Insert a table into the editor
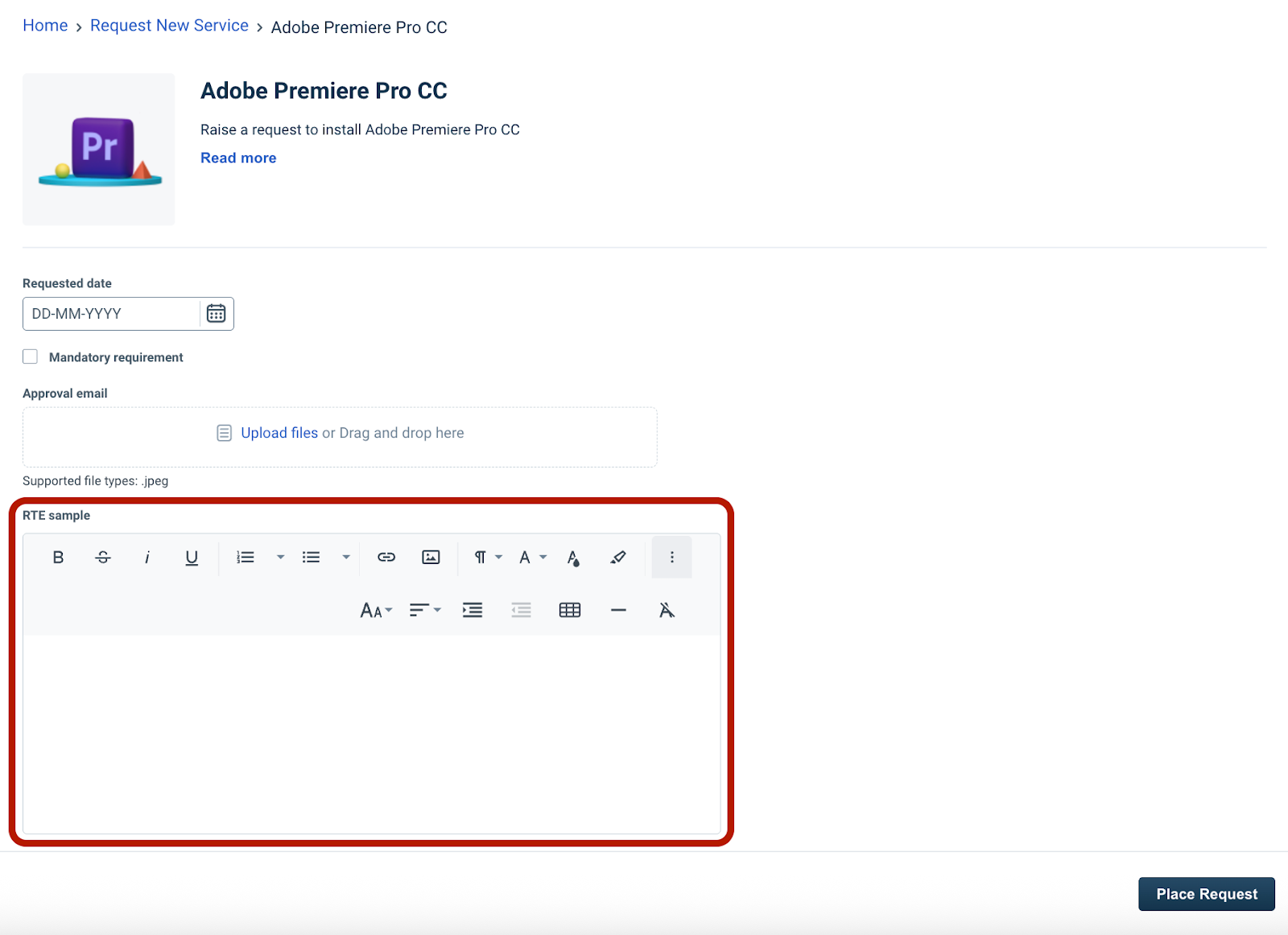This screenshot has height=935, width=1288. tap(570, 610)
